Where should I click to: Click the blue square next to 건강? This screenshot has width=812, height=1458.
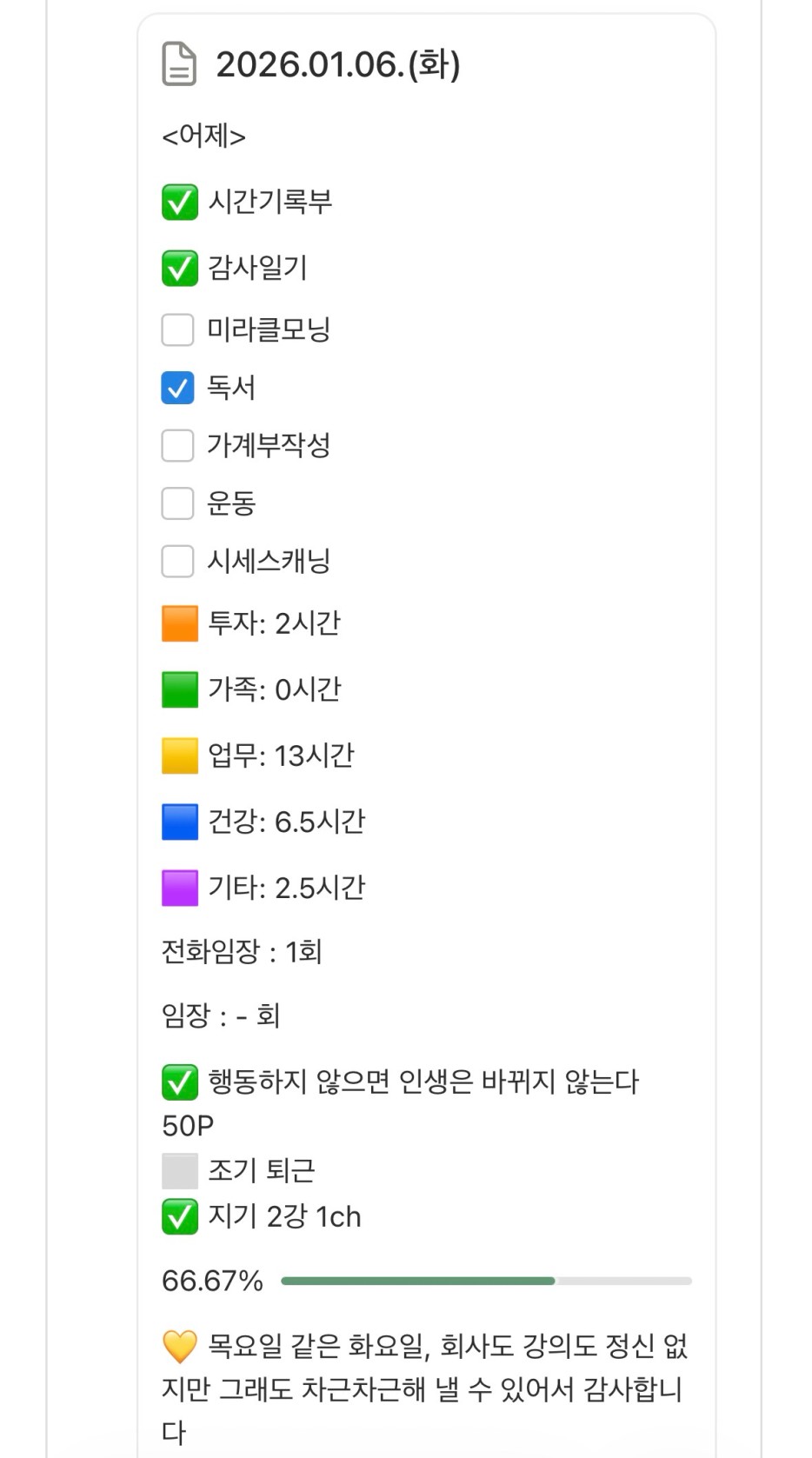pos(180,822)
